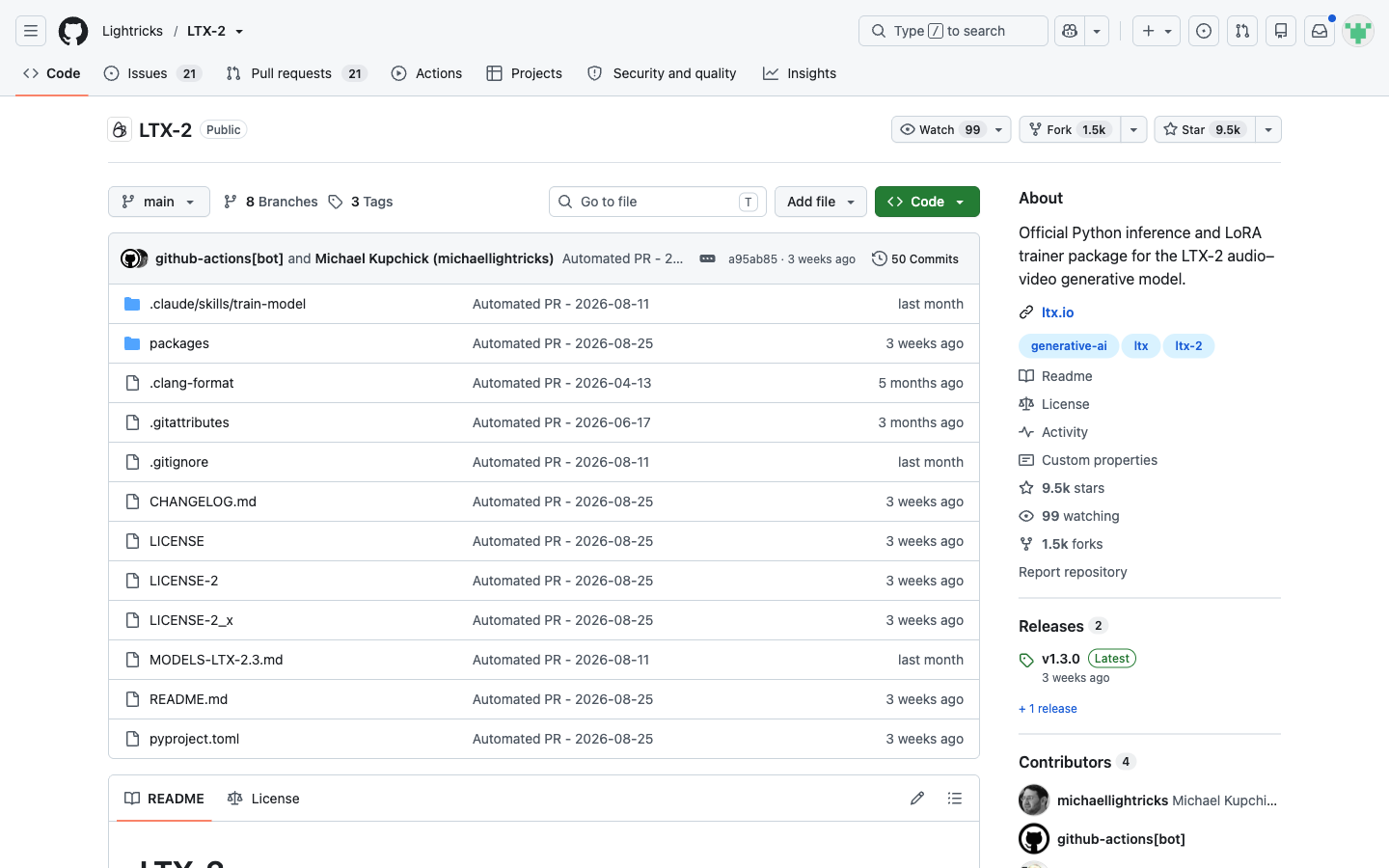Image resolution: width=1389 pixels, height=868 pixels.
Task: Open Watch notifications dropdown
Action: (951, 129)
